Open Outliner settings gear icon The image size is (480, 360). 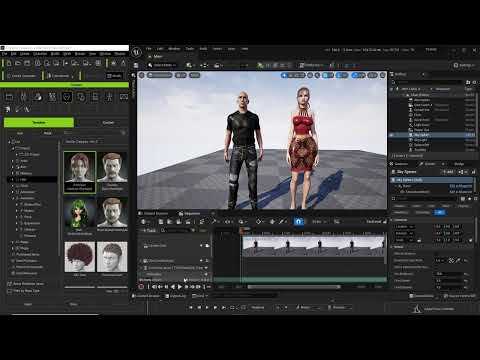point(474,82)
